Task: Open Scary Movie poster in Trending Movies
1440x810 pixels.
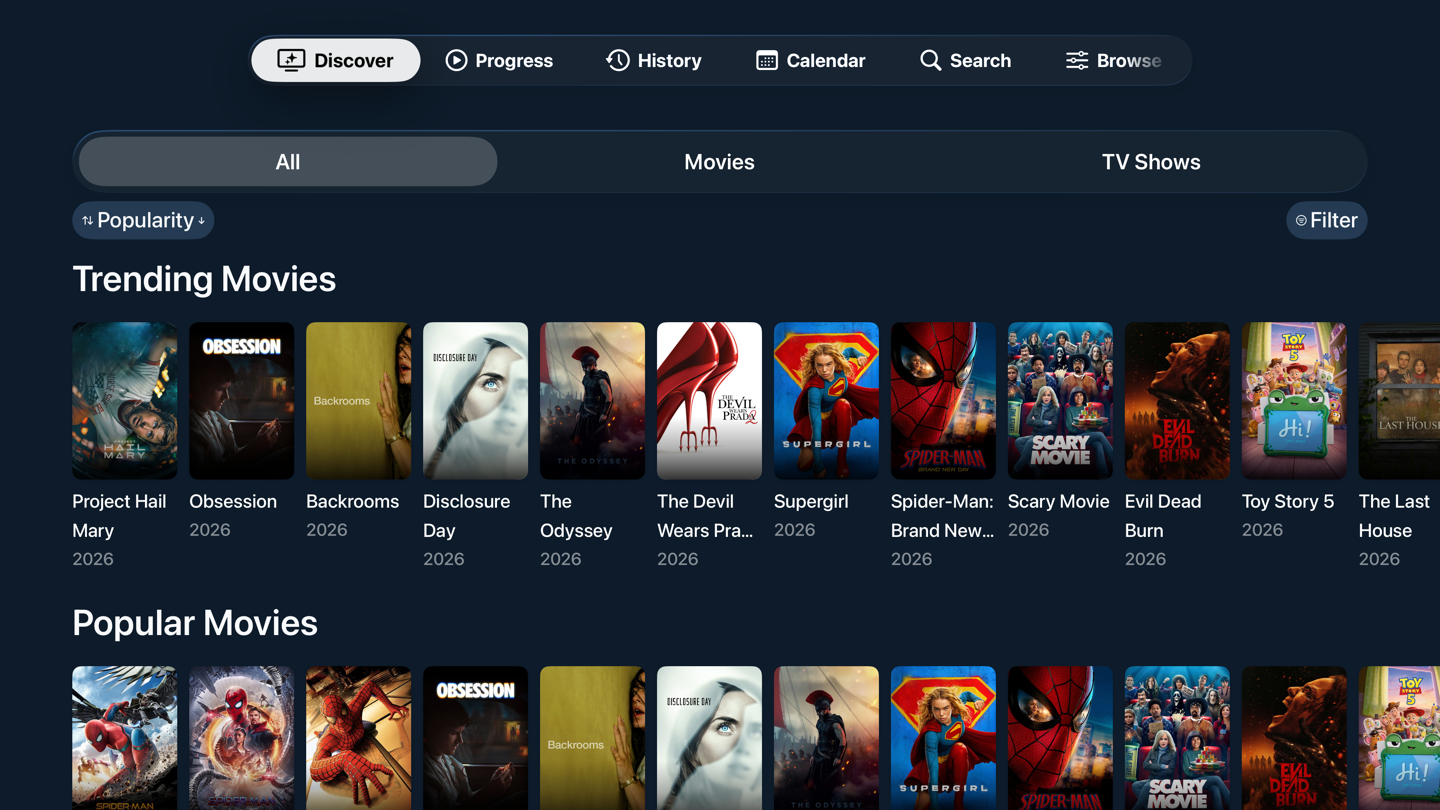Action: pos(1060,400)
